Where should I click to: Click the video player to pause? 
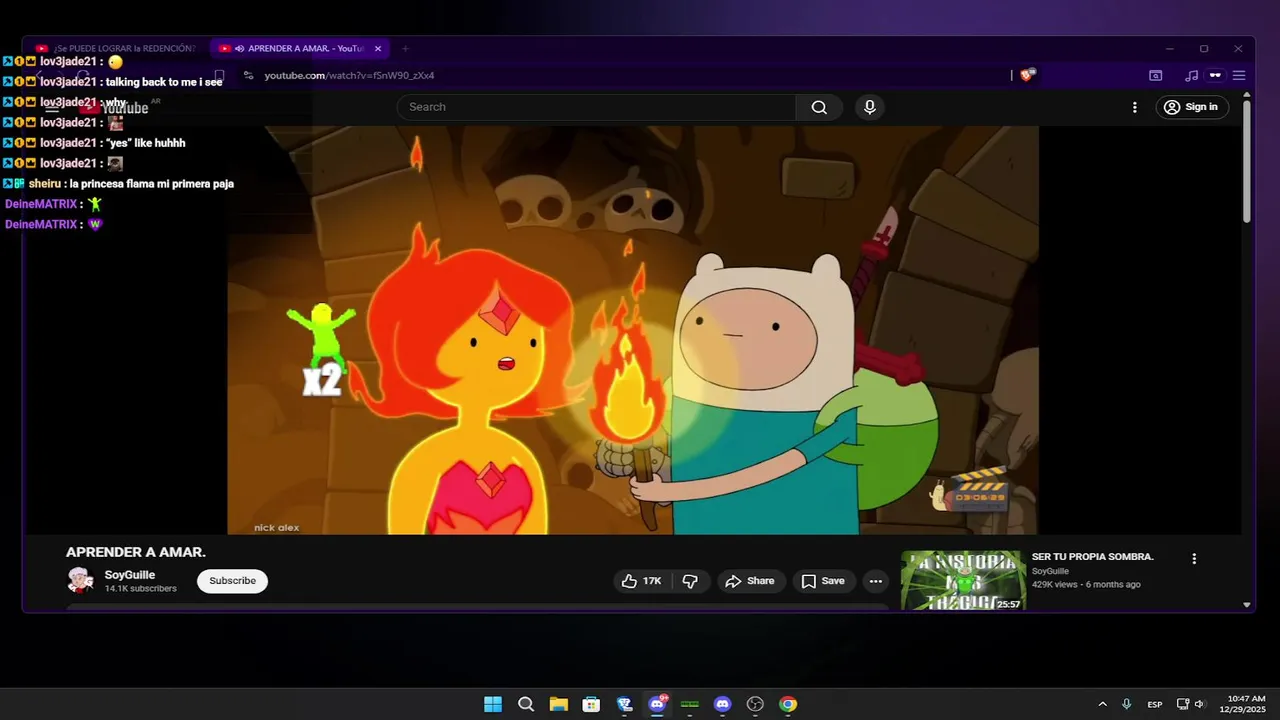pyautogui.click(x=633, y=330)
